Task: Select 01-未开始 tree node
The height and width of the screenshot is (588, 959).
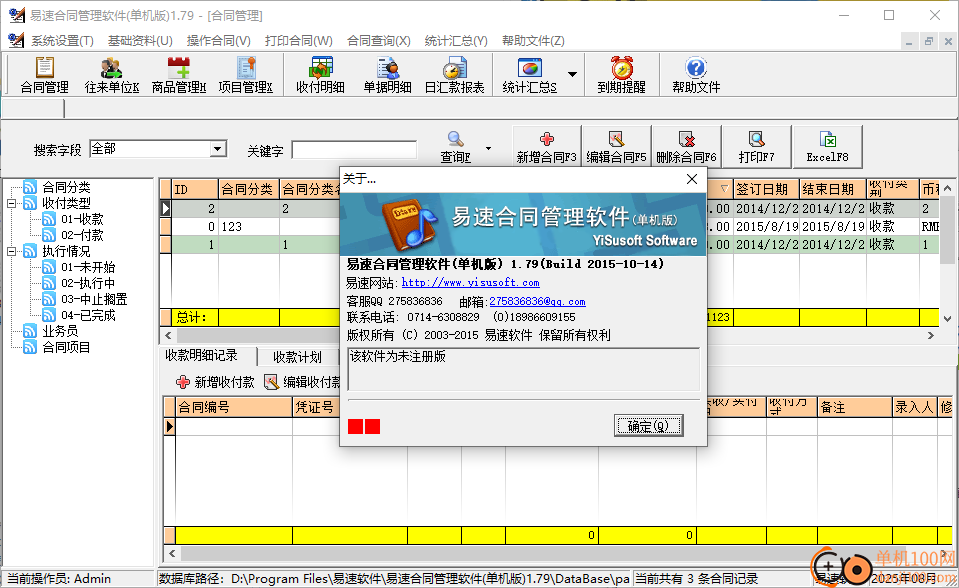Action: click(87, 267)
